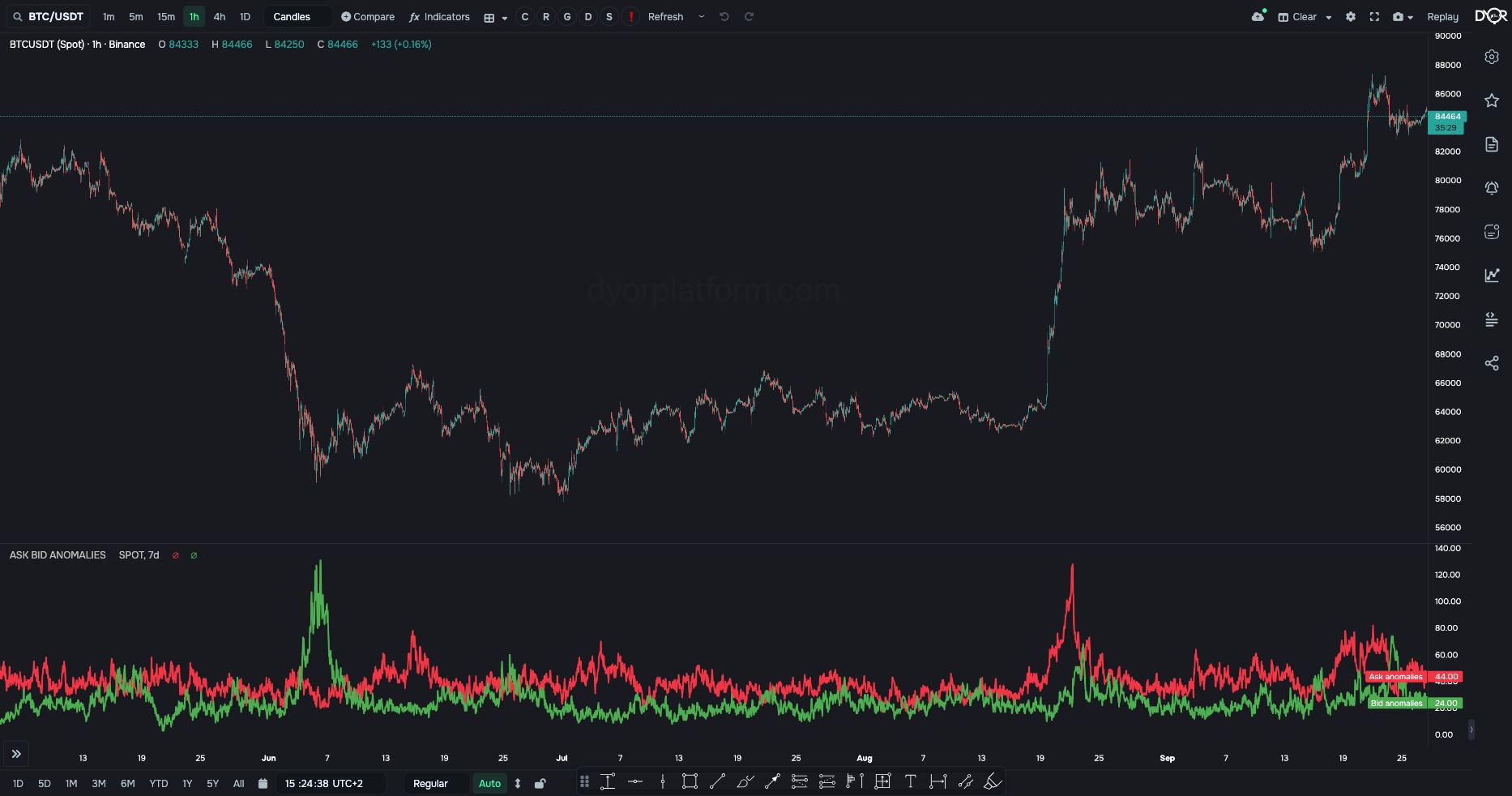Toggle the C circle button
This screenshot has width=1512, height=796.
coord(525,16)
